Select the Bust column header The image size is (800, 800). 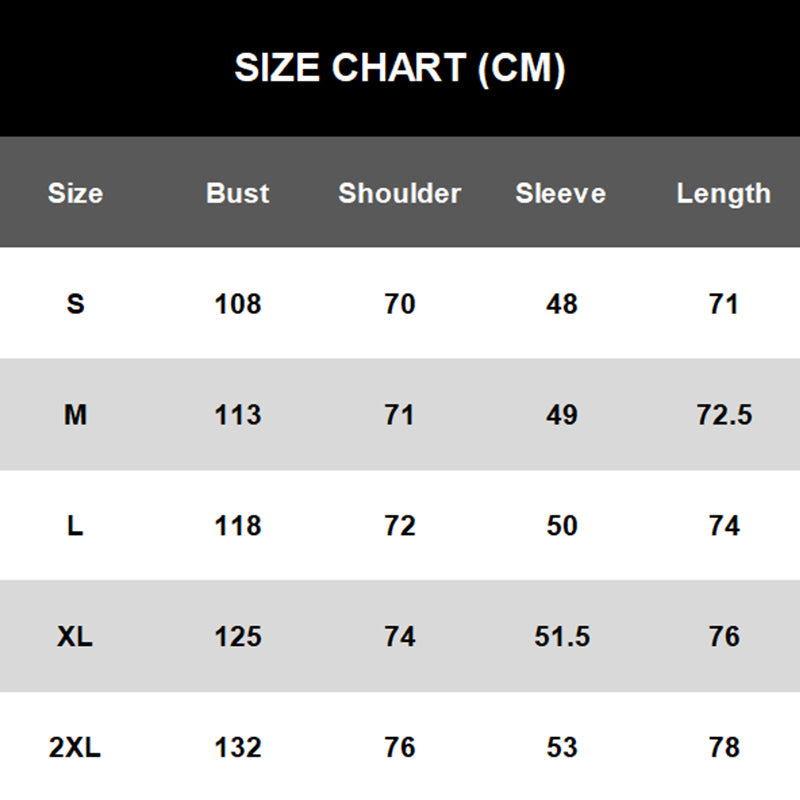pyautogui.click(x=238, y=193)
